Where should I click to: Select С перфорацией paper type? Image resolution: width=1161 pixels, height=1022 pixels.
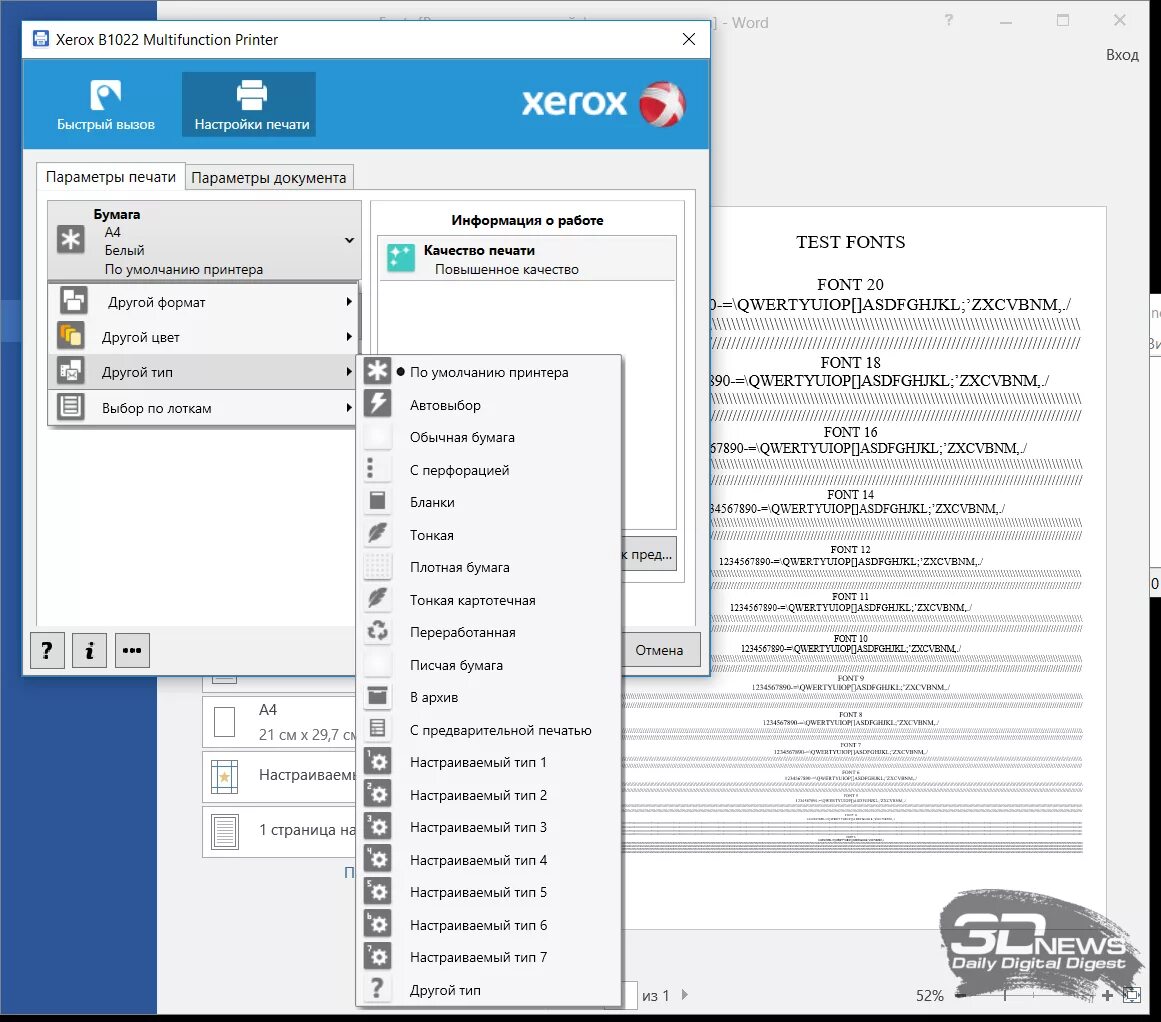tap(489, 470)
